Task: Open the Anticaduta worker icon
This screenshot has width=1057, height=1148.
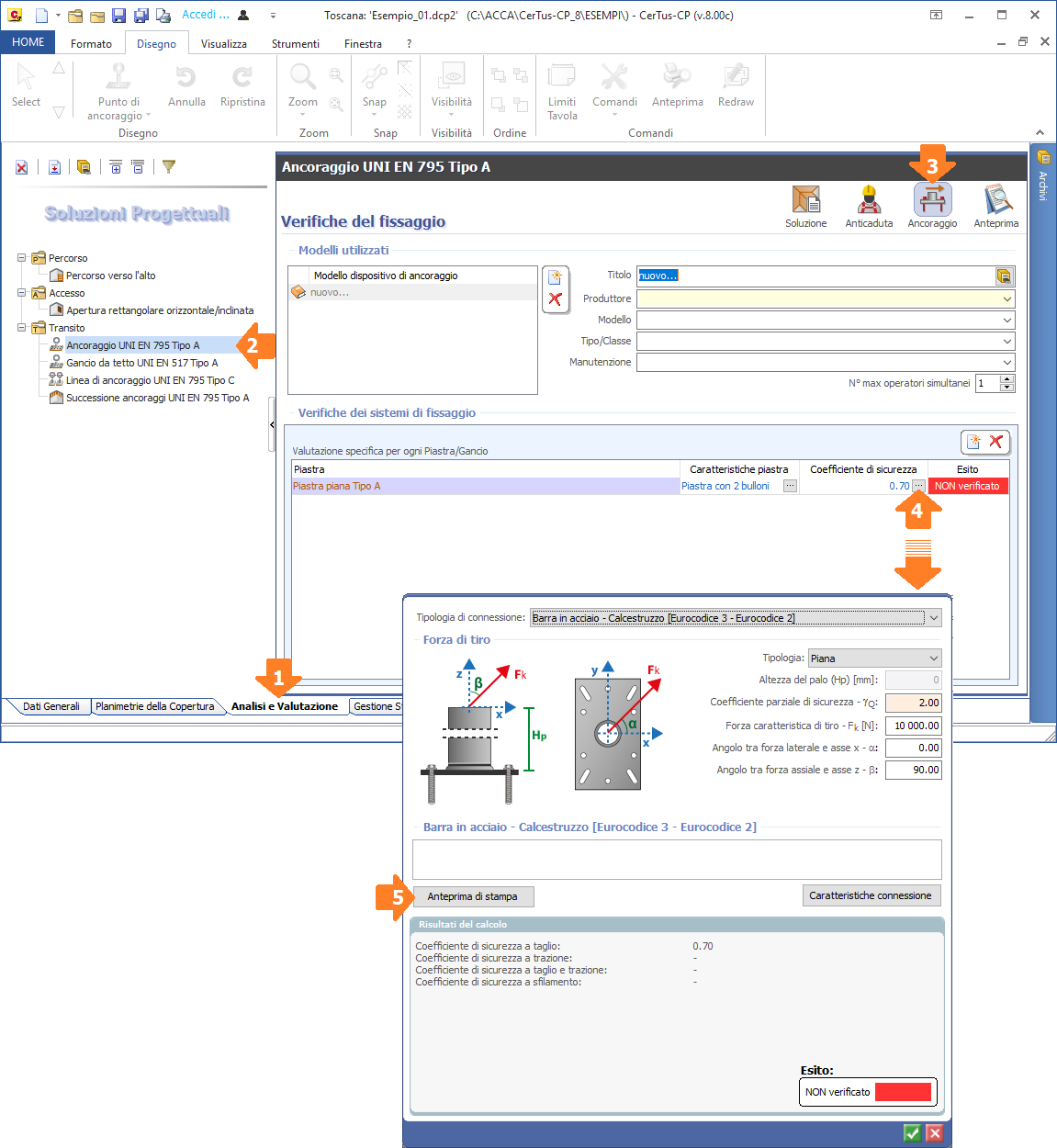Action: tap(869, 207)
